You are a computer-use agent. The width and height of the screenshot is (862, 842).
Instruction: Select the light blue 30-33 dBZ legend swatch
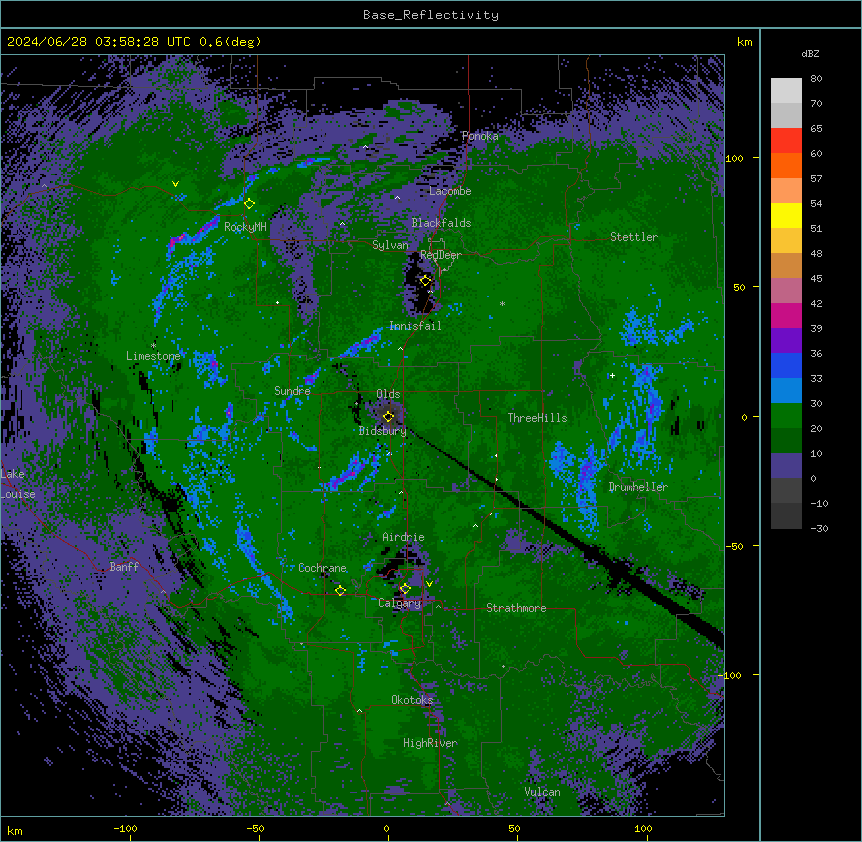tap(786, 391)
